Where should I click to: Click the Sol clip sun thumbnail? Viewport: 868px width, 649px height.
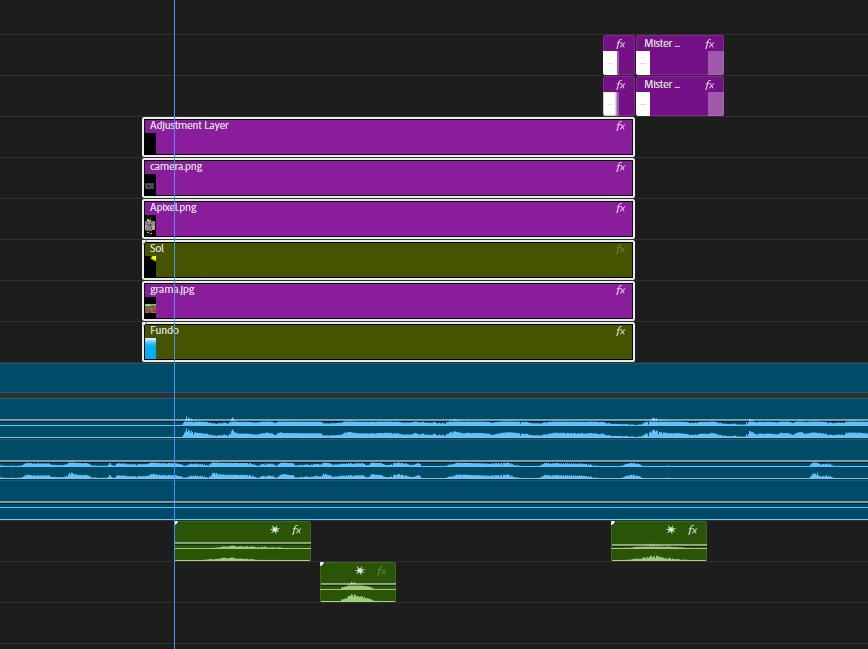click(150, 266)
